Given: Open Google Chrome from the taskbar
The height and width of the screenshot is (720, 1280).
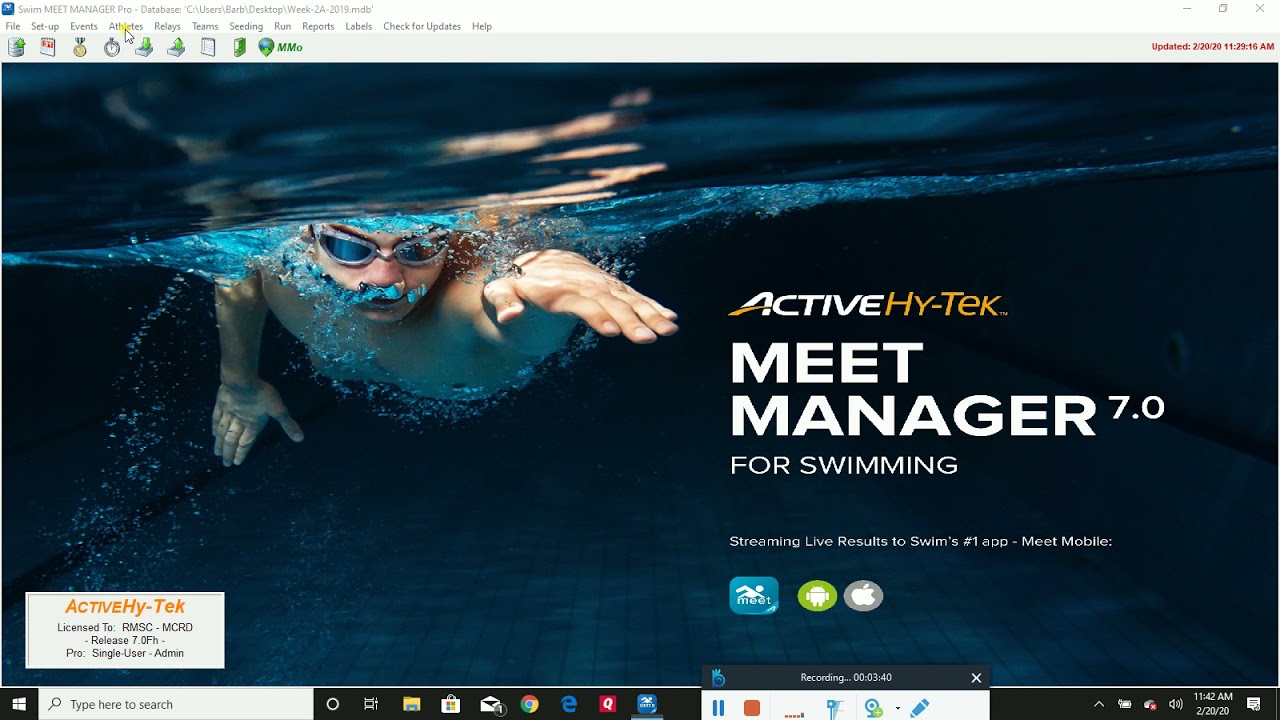Looking at the screenshot, I should tap(529, 704).
